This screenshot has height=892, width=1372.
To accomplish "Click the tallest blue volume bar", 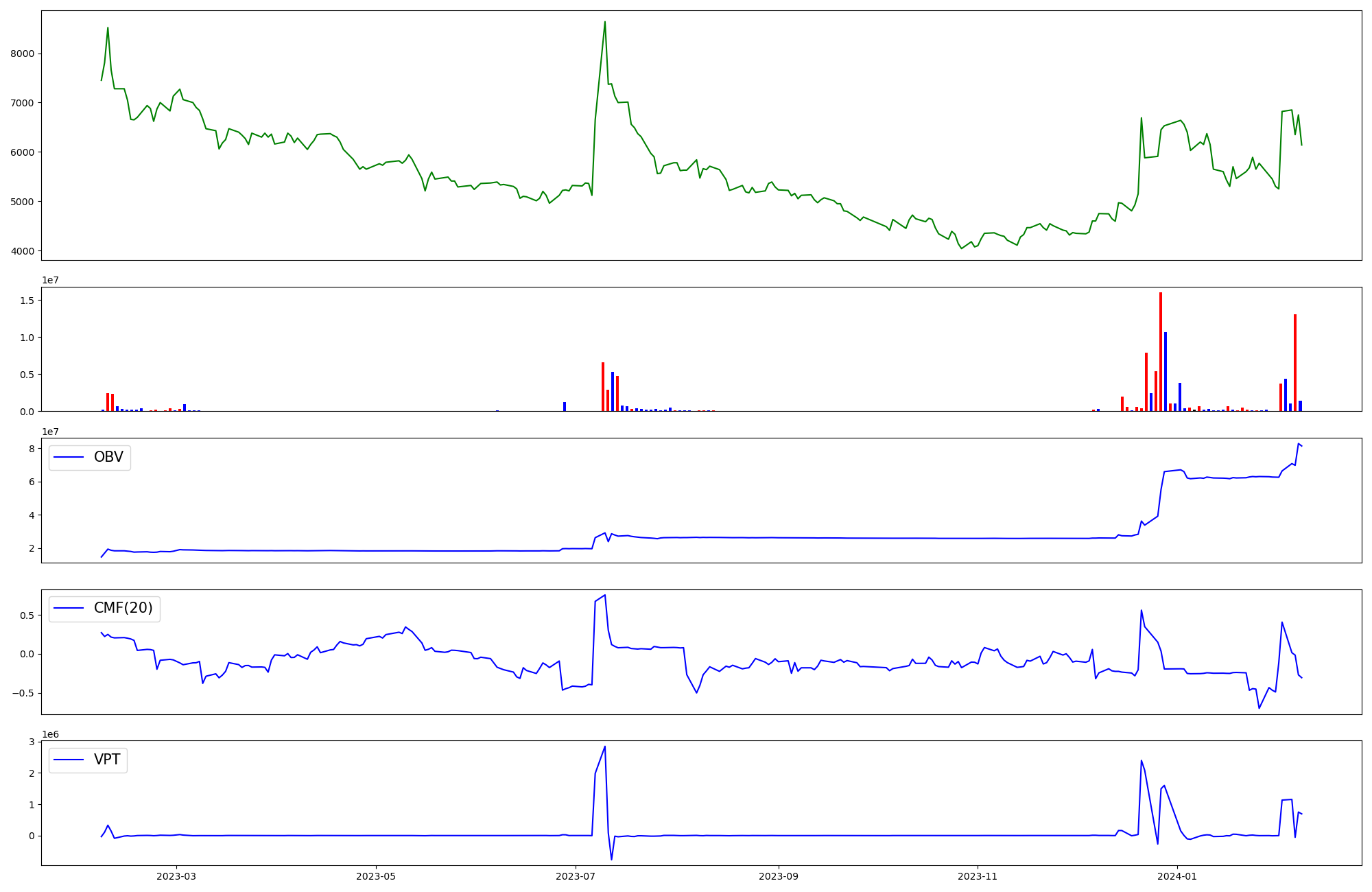I will point(1166,371).
